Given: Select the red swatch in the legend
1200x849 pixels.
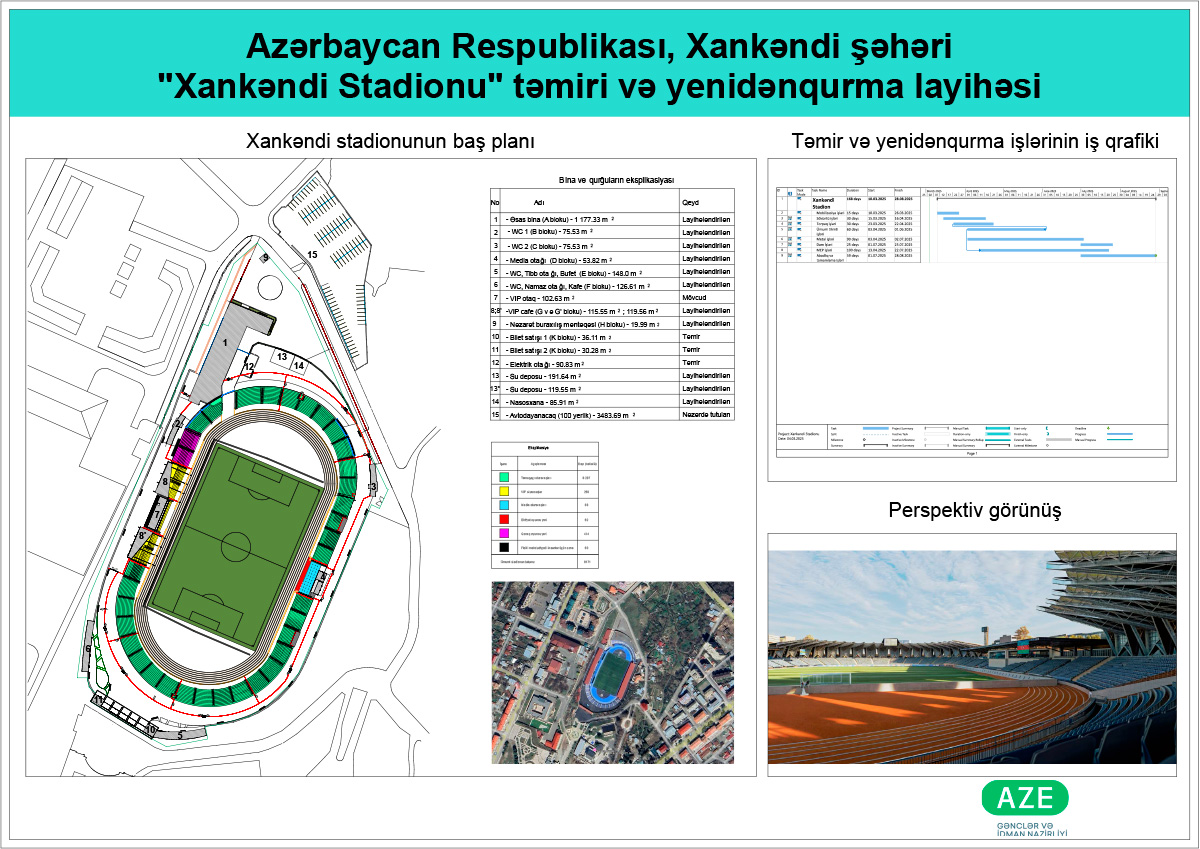Looking at the screenshot, I should coord(506,520).
